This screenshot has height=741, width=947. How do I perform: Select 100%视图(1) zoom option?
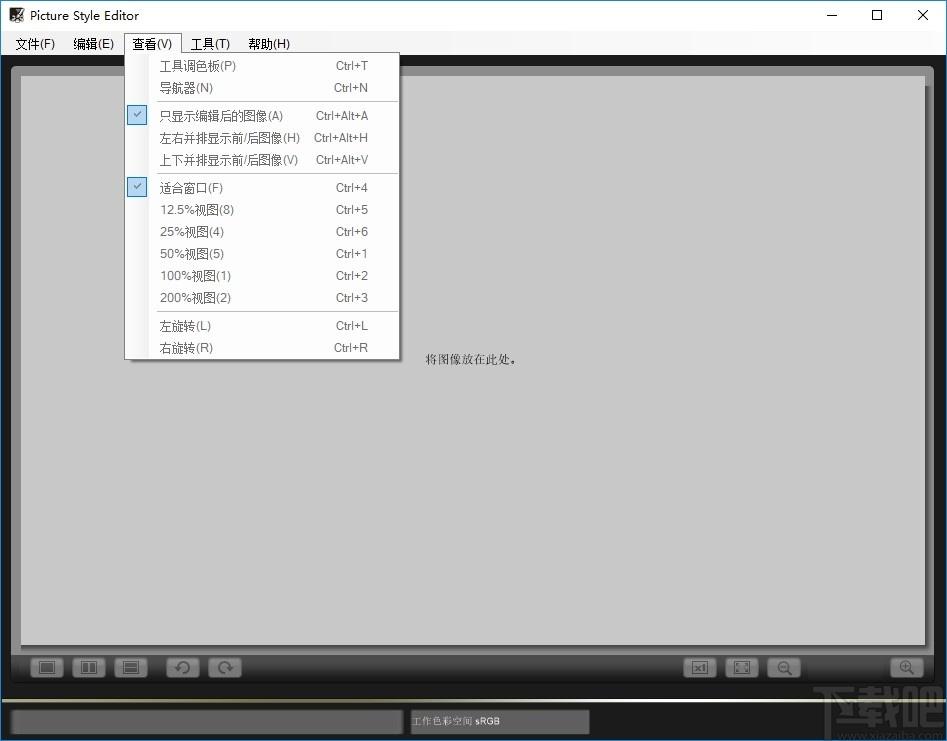262,275
